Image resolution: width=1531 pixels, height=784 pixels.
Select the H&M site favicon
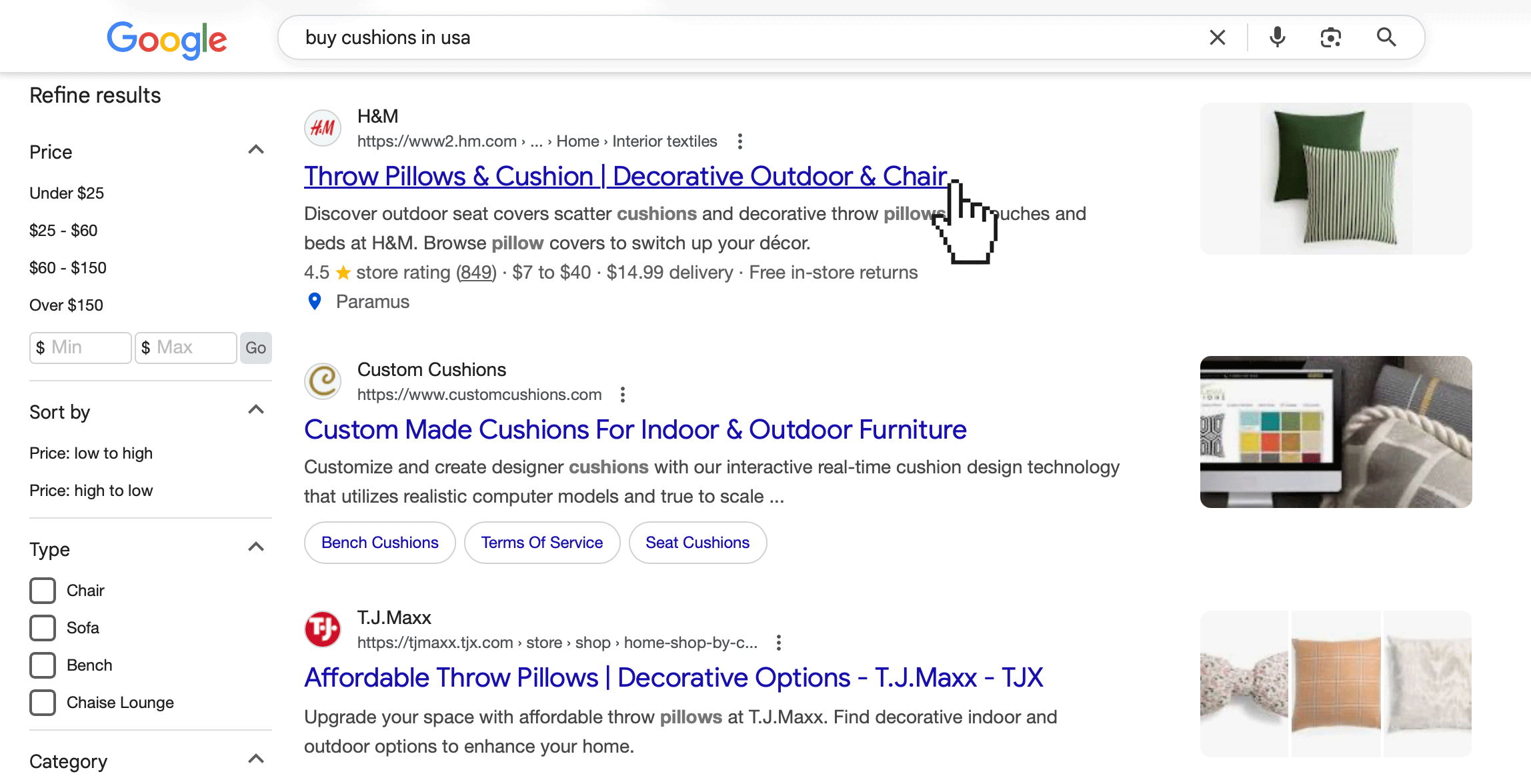[x=322, y=128]
